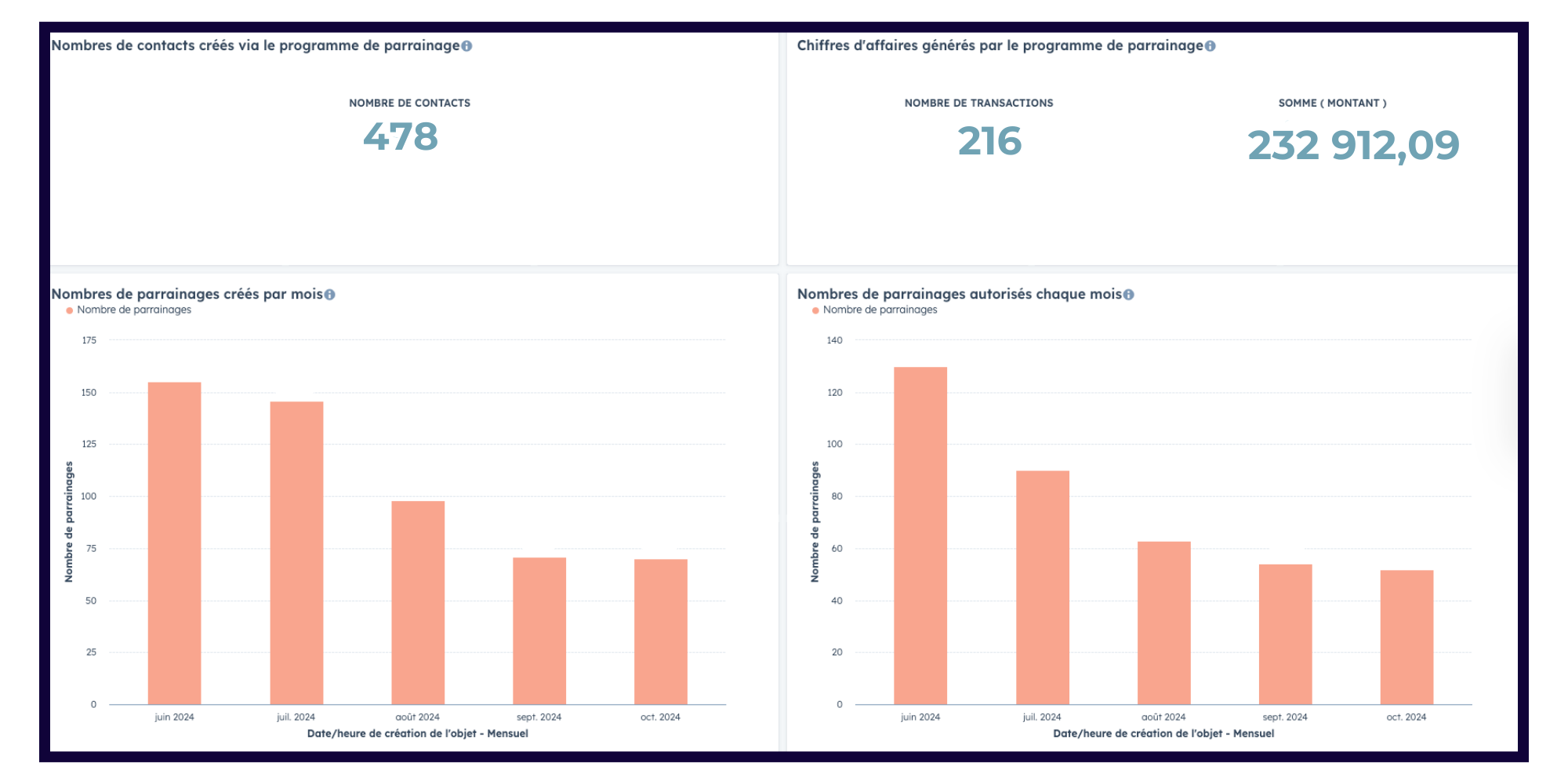
Task: Click oct. 2024 bar in créés chart
Action: click(661, 632)
